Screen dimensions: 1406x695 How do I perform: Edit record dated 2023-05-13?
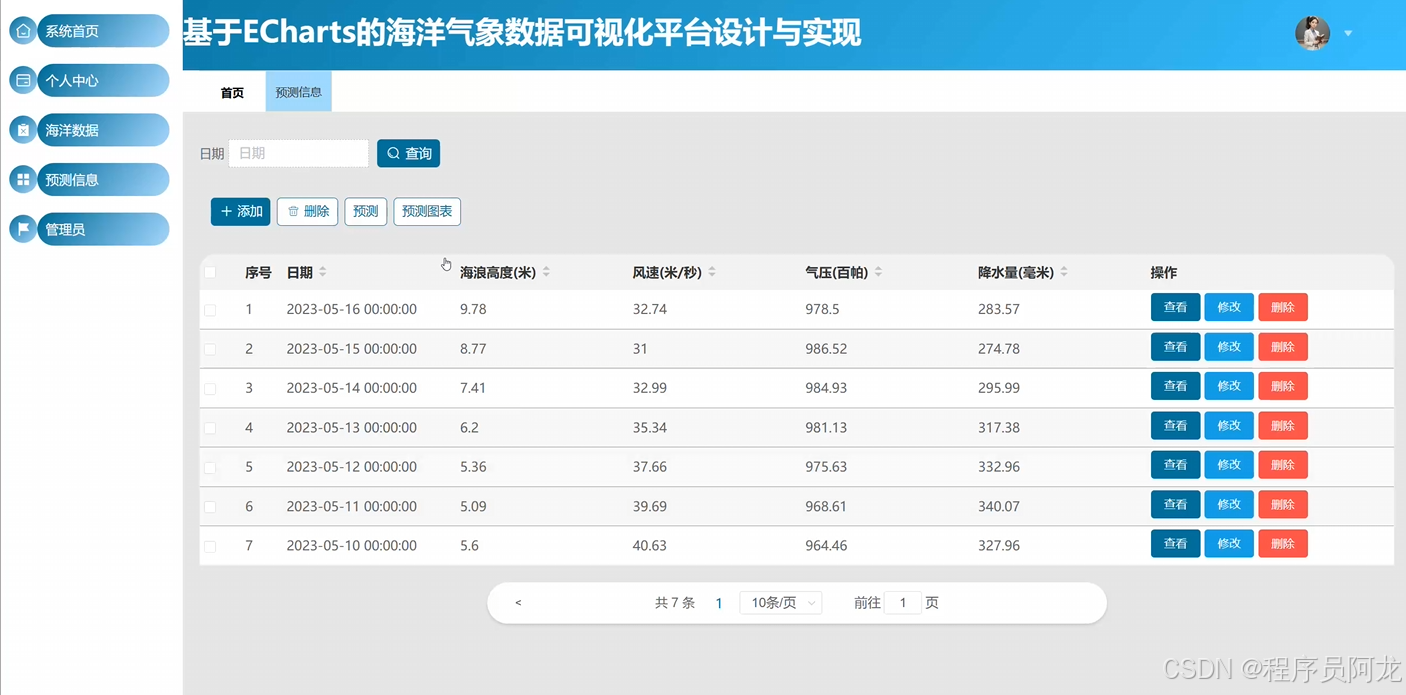(x=1229, y=426)
